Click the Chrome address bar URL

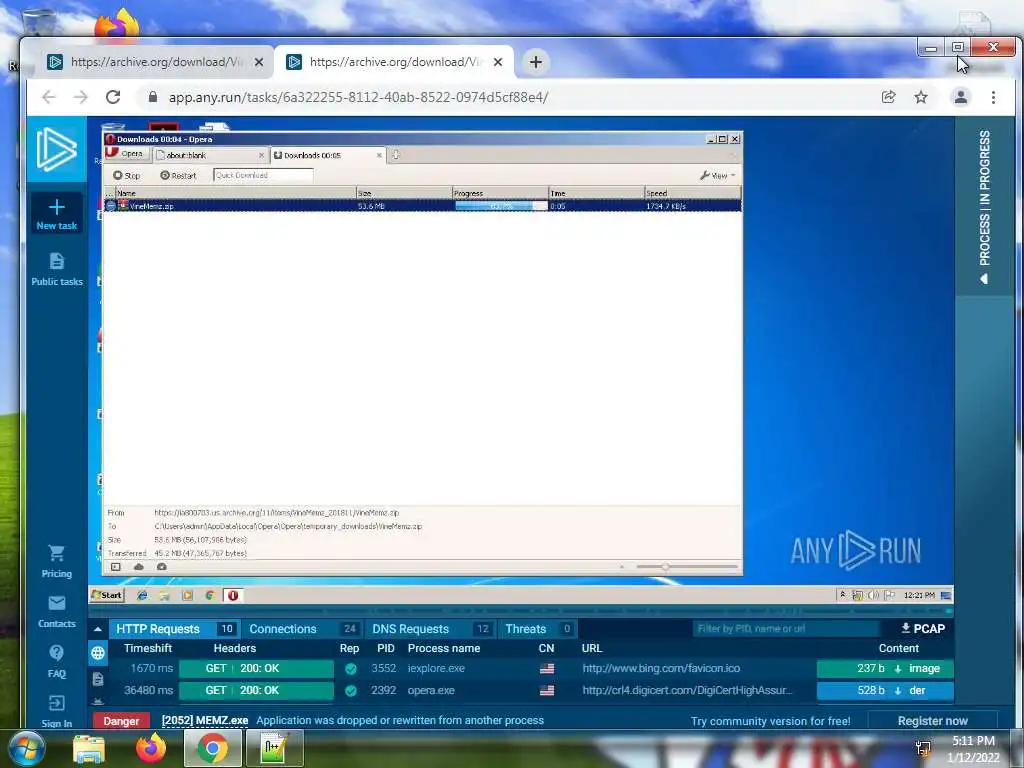(358, 97)
